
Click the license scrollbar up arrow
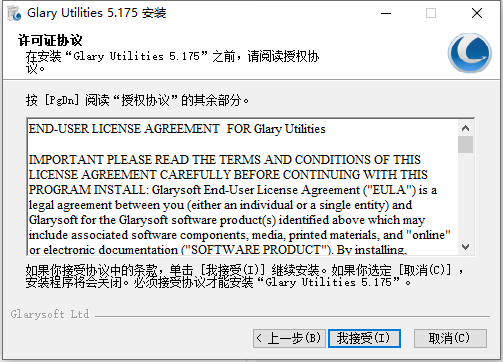coord(465,128)
